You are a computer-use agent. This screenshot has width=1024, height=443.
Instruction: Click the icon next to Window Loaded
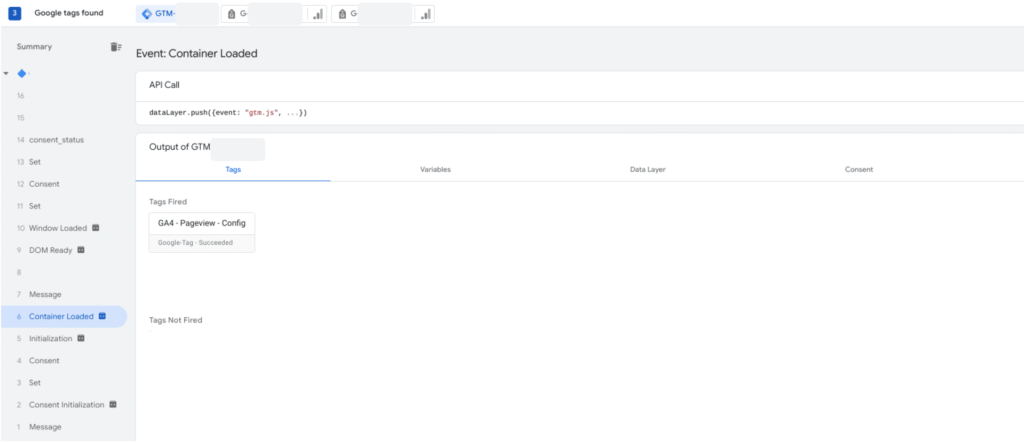click(x=95, y=228)
